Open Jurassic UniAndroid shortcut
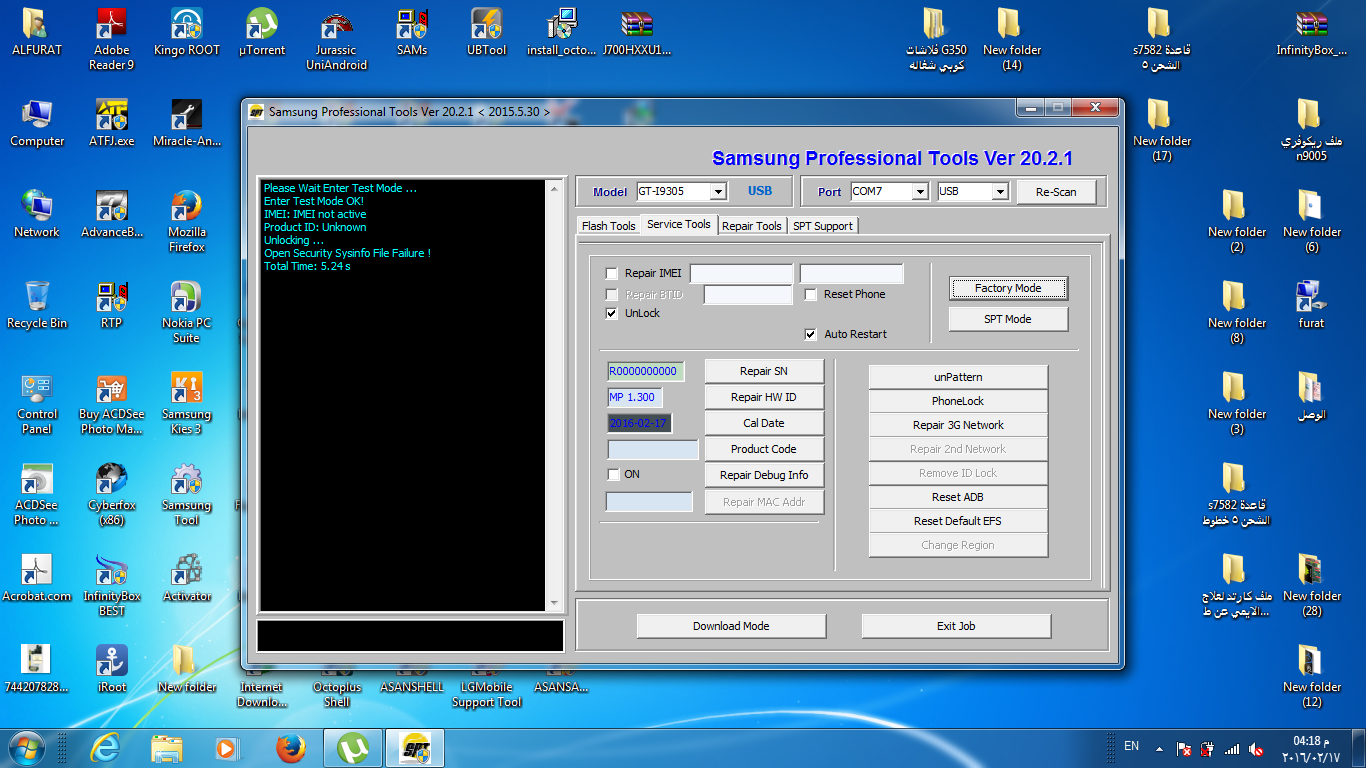Image resolution: width=1366 pixels, height=768 pixels. [336, 38]
